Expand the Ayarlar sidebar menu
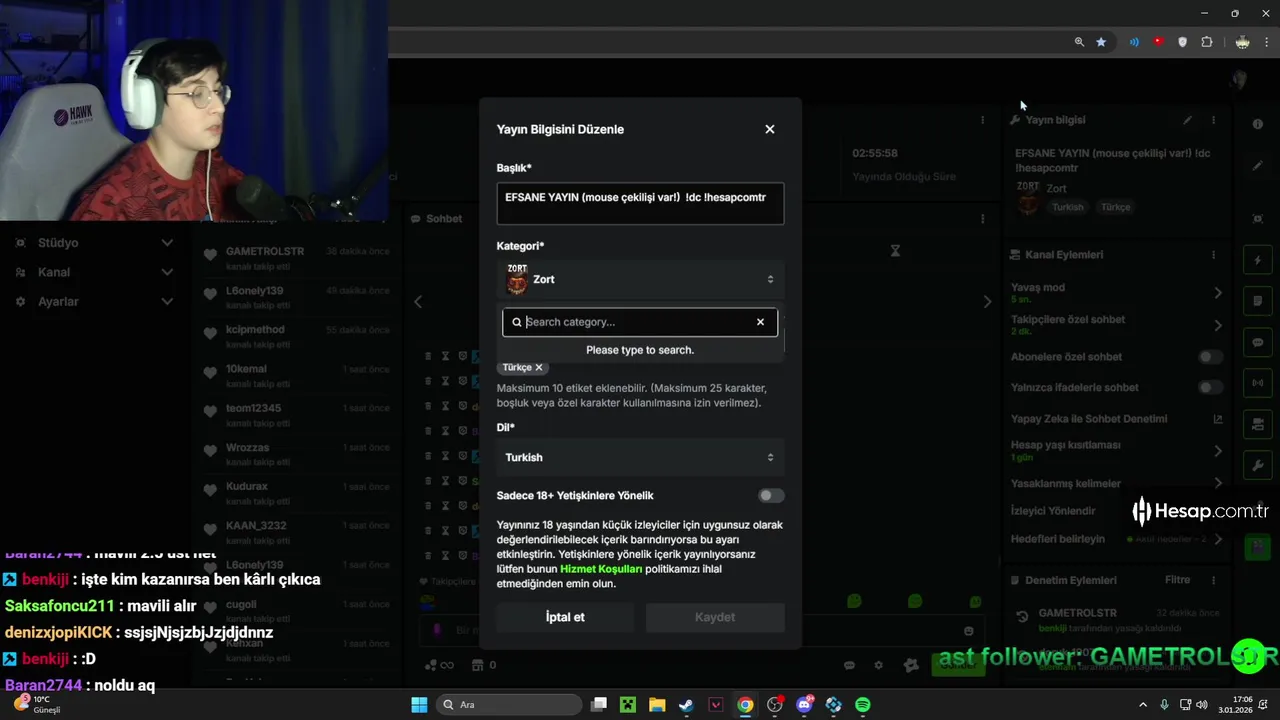1280x720 pixels. click(167, 302)
